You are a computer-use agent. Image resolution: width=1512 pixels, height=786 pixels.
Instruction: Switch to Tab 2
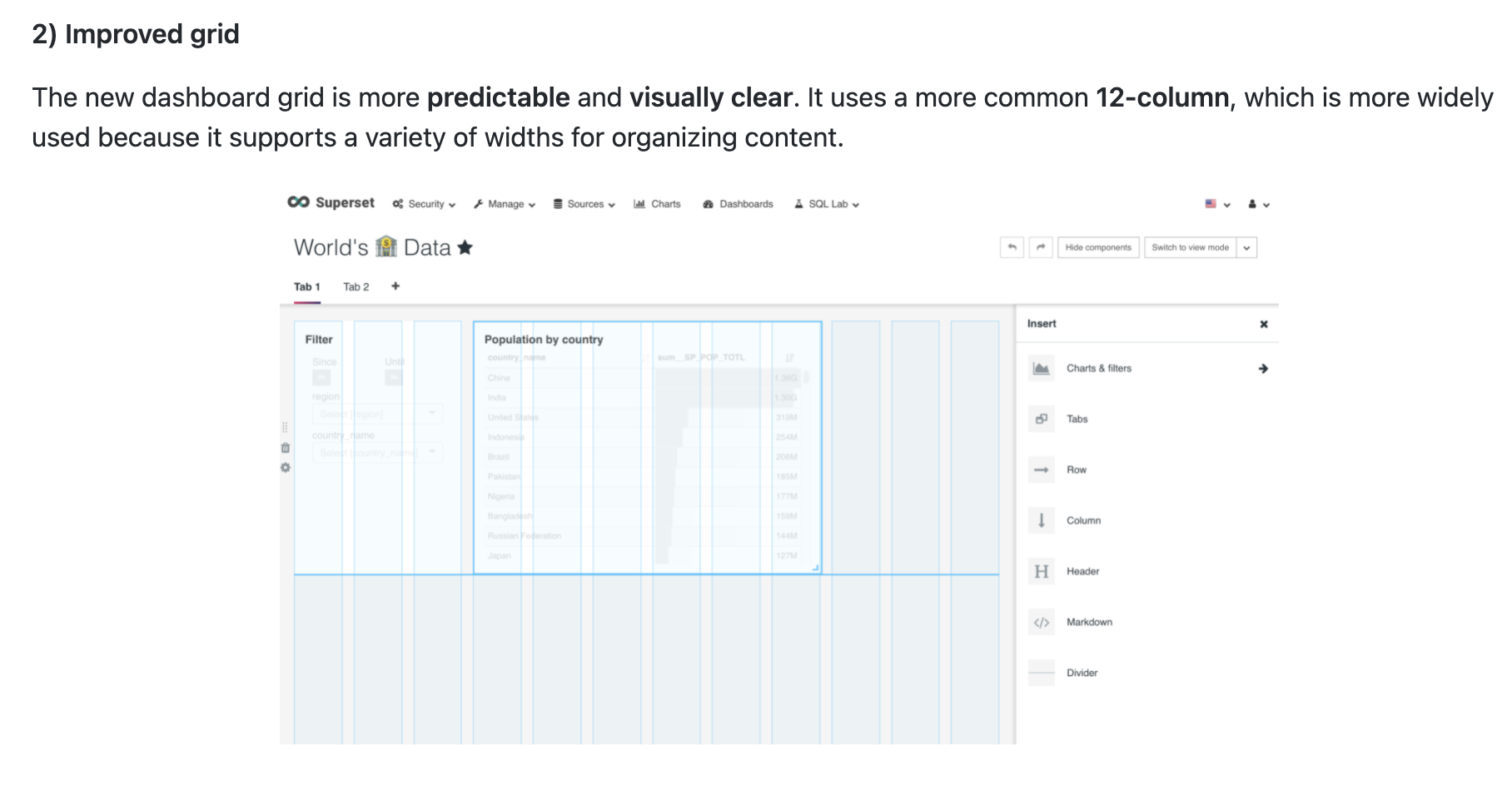pos(356,286)
